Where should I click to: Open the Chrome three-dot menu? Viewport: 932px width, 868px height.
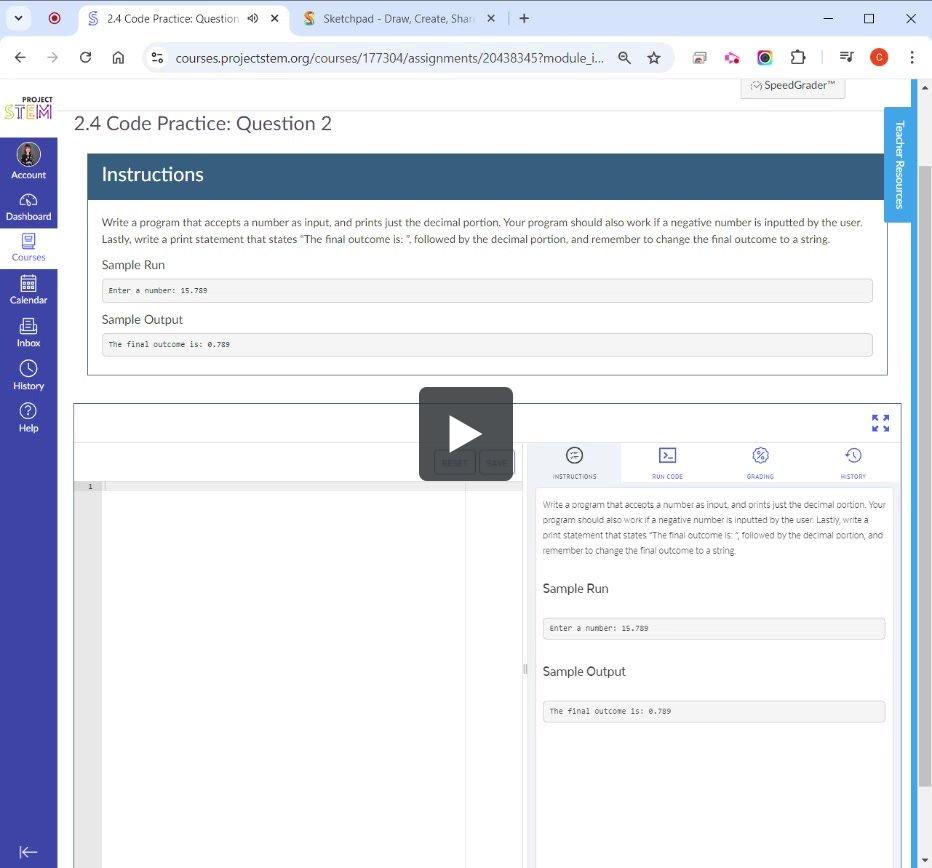[x=912, y=57]
